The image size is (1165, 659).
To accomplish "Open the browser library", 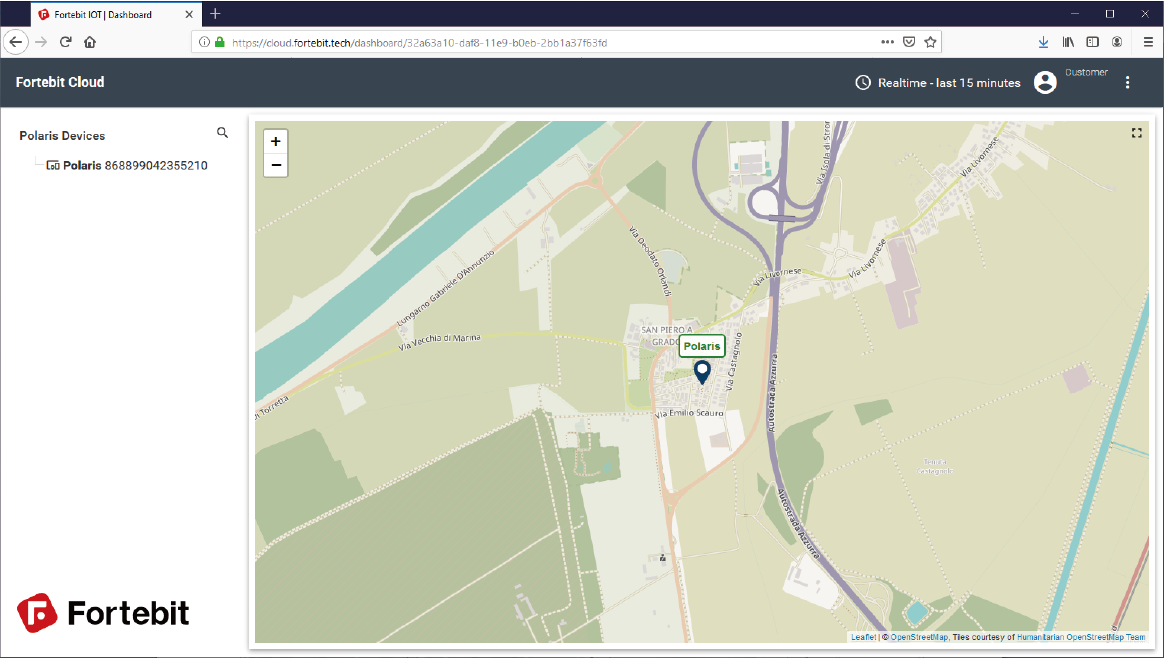I will click(1068, 42).
